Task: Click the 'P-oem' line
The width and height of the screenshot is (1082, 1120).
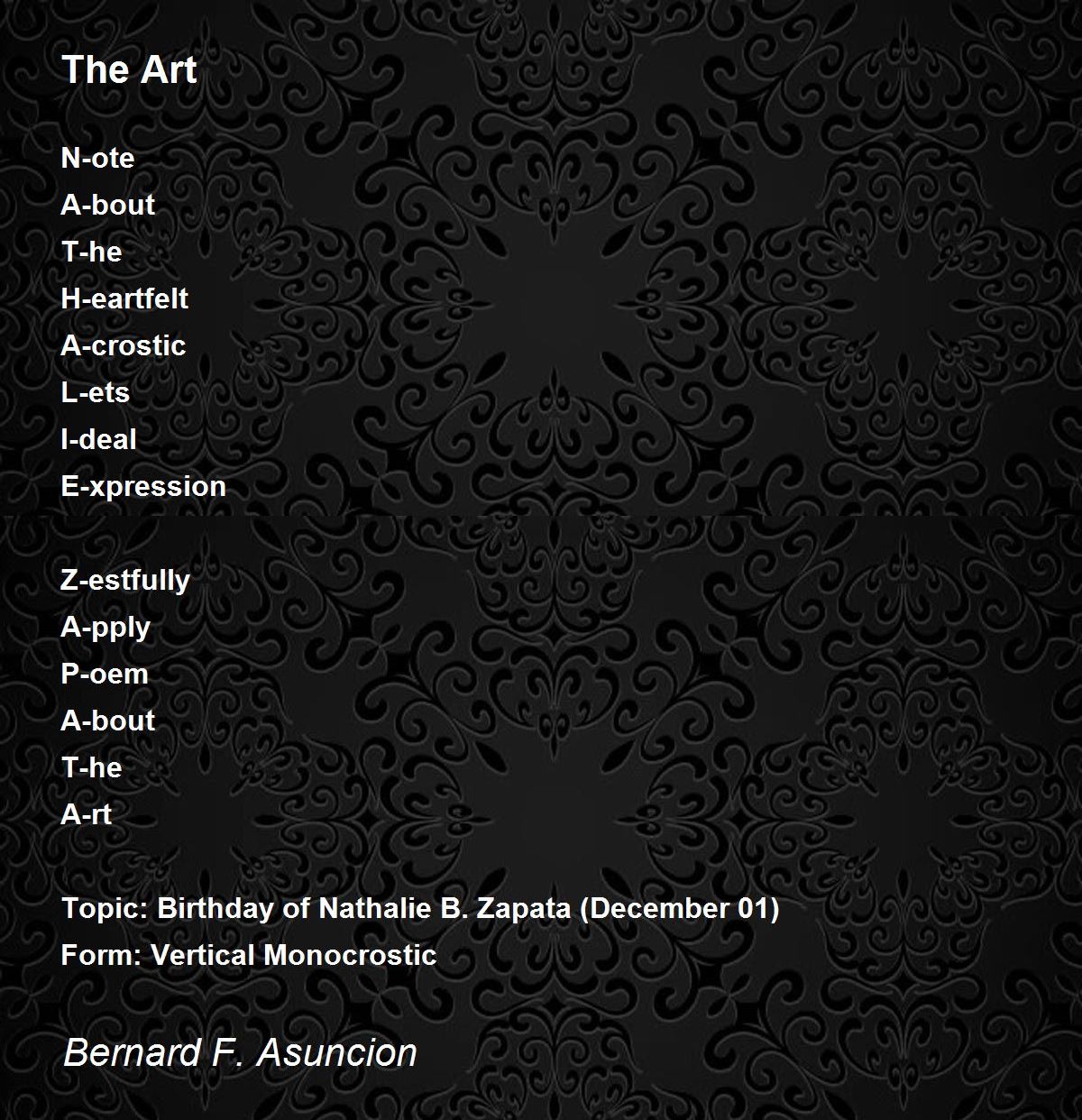Action: (105, 674)
